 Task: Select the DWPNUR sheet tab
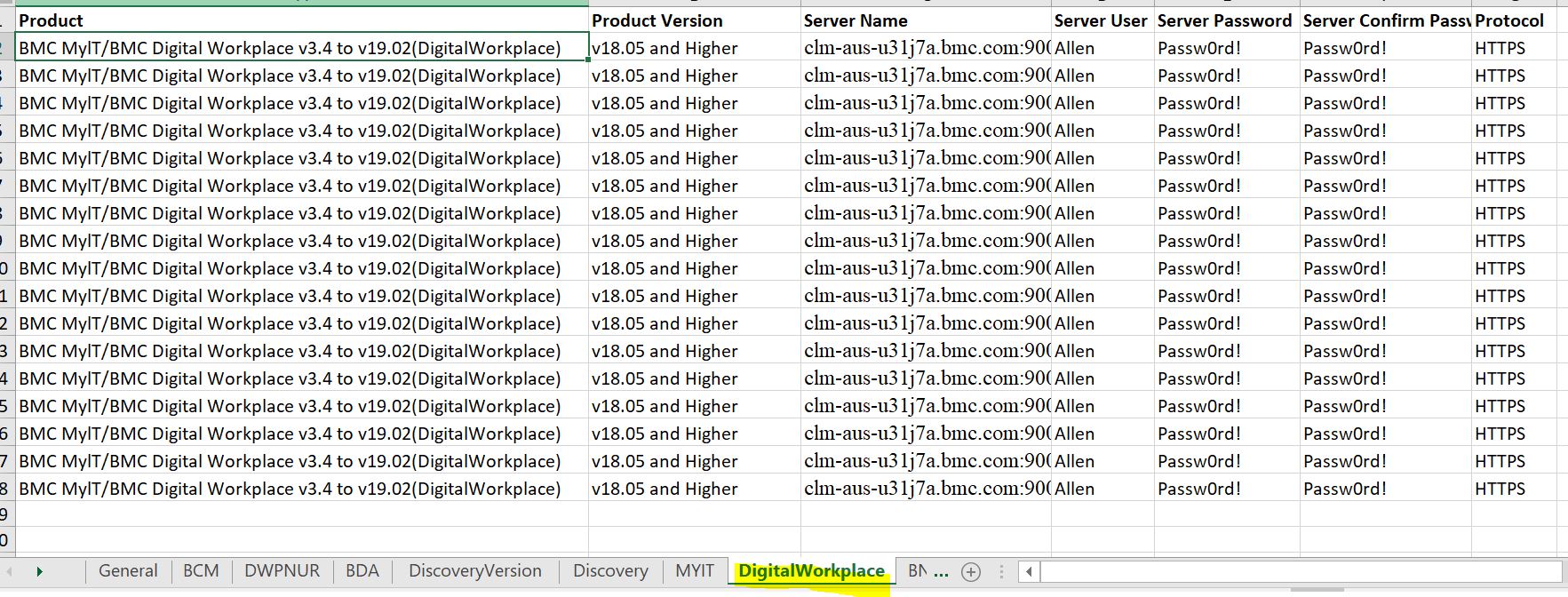tap(282, 571)
